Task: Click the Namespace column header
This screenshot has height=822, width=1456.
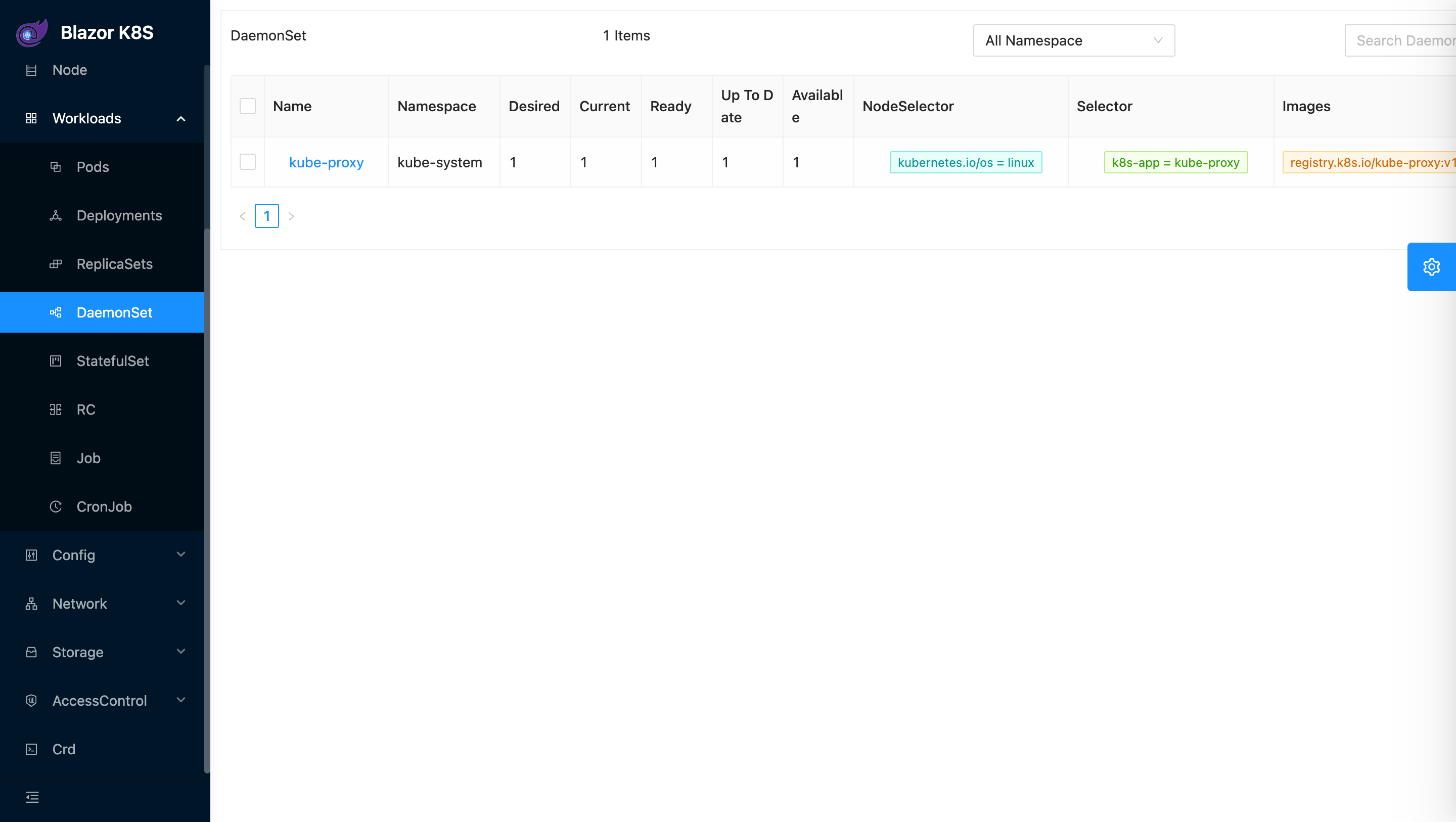Action: point(444,106)
